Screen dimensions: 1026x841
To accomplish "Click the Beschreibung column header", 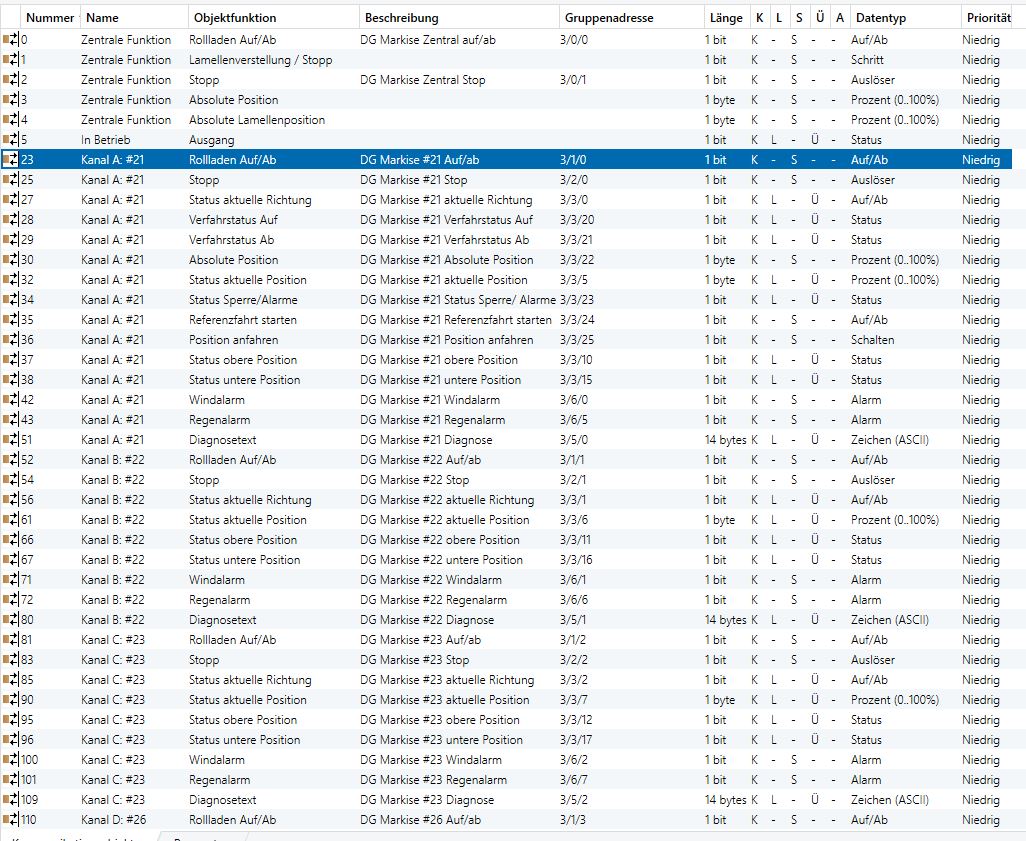I will click(401, 18).
